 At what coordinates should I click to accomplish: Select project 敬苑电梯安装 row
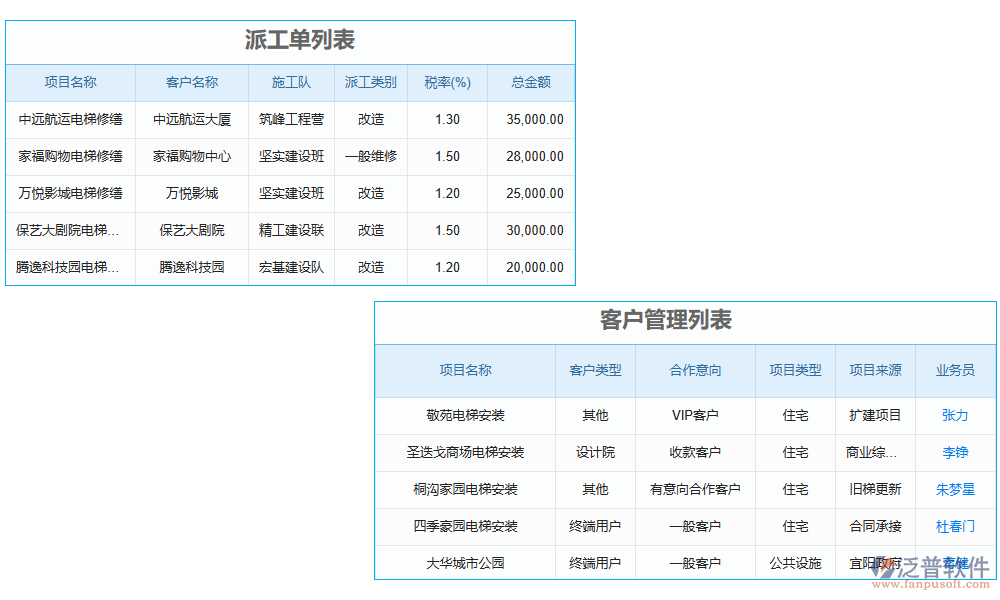[x=465, y=415]
